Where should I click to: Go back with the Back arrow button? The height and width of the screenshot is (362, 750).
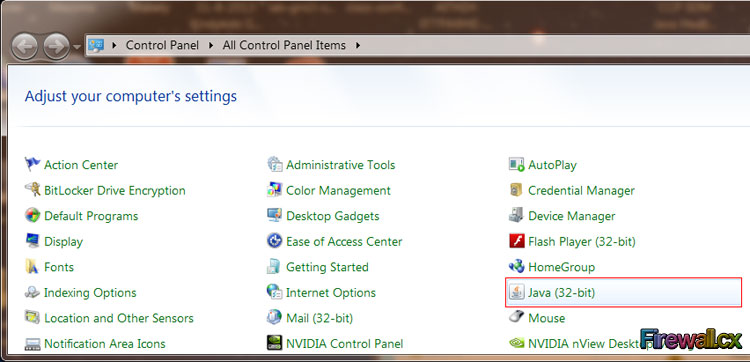[x=24, y=46]
